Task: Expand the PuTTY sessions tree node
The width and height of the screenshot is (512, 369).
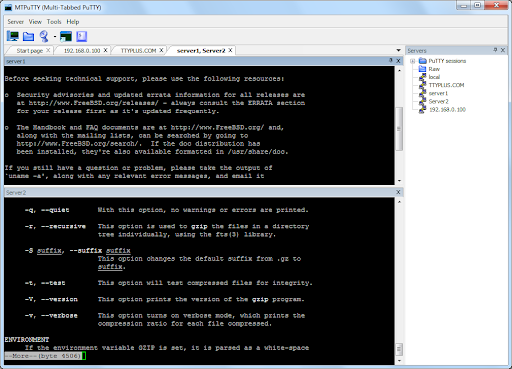Action: (412, 61)
